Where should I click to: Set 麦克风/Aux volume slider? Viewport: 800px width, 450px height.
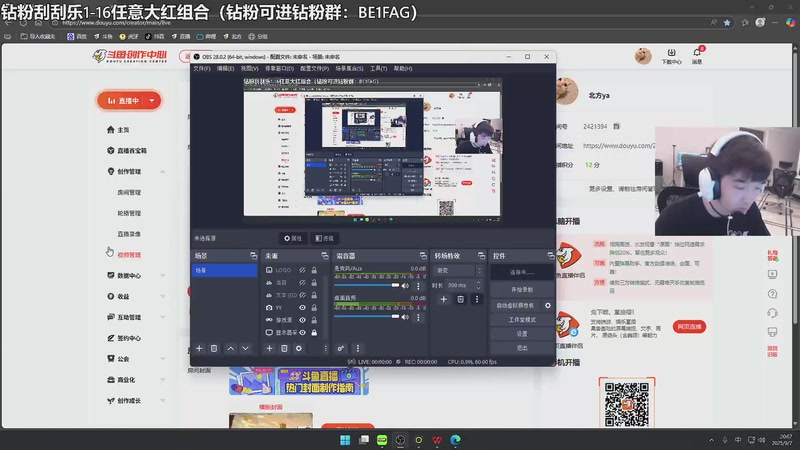(x=367, y=285)
